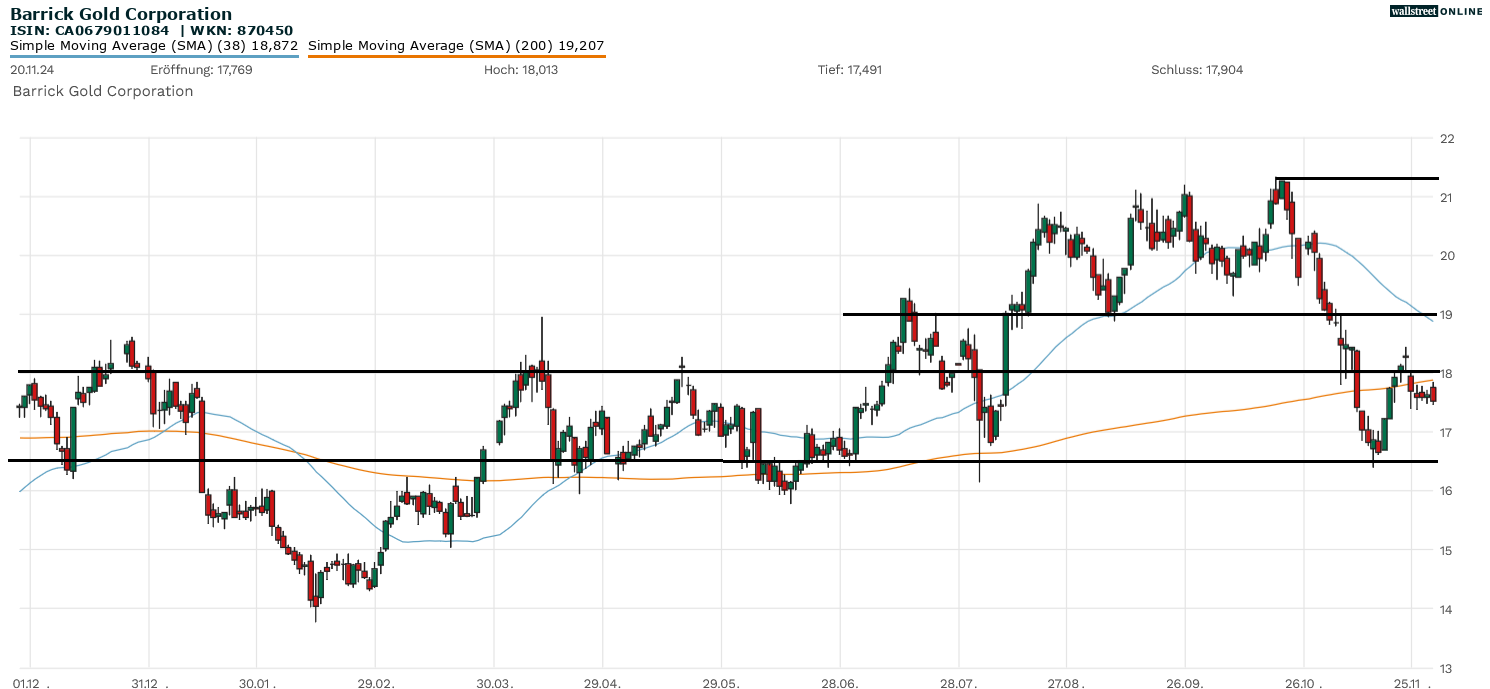The width and height of the screenshot is (1490, 689).
Task: Click the 18 price axis label
Action: pyautogui.click(x=1446, y=374)
